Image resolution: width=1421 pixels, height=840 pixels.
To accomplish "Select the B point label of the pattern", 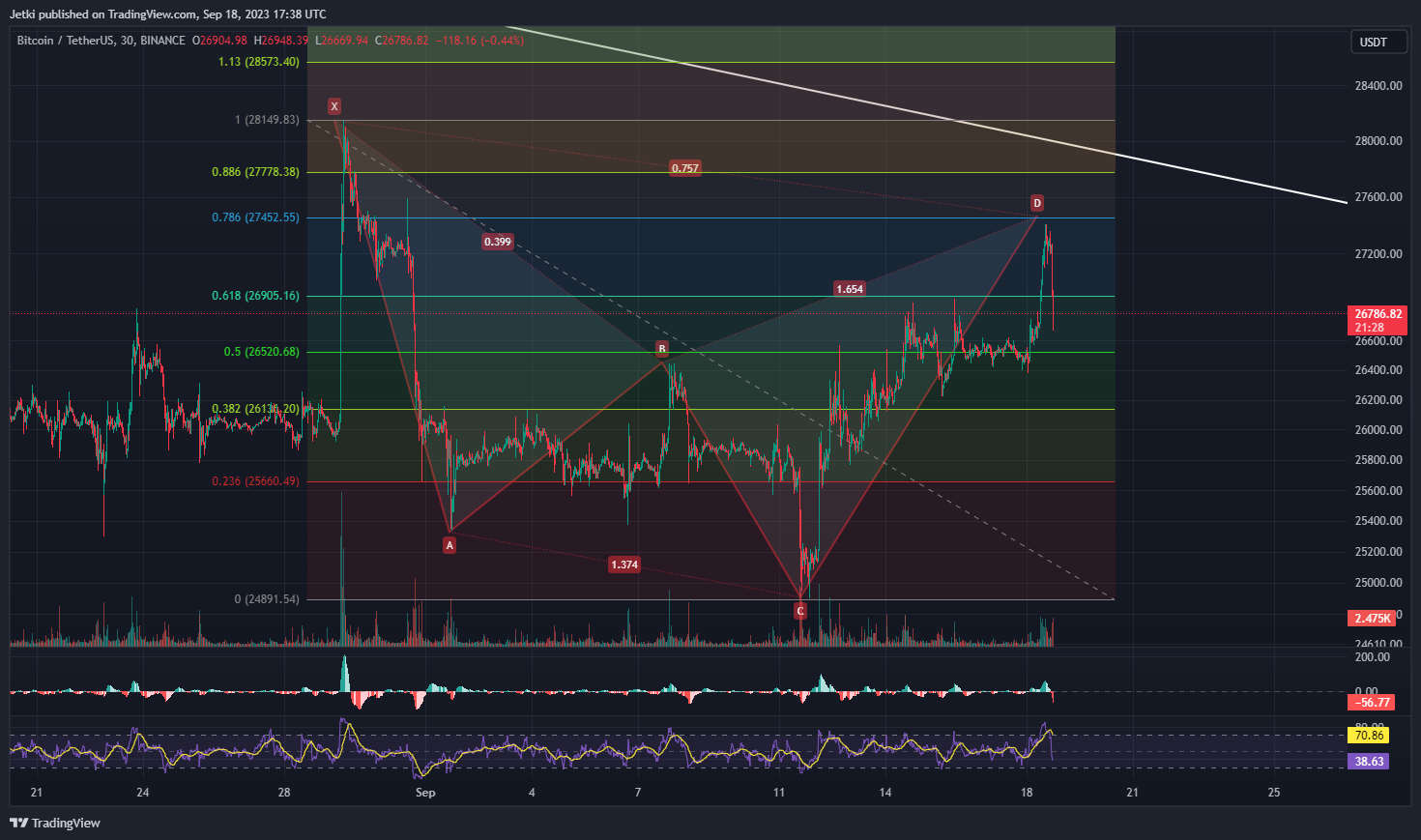I will 662,348.
